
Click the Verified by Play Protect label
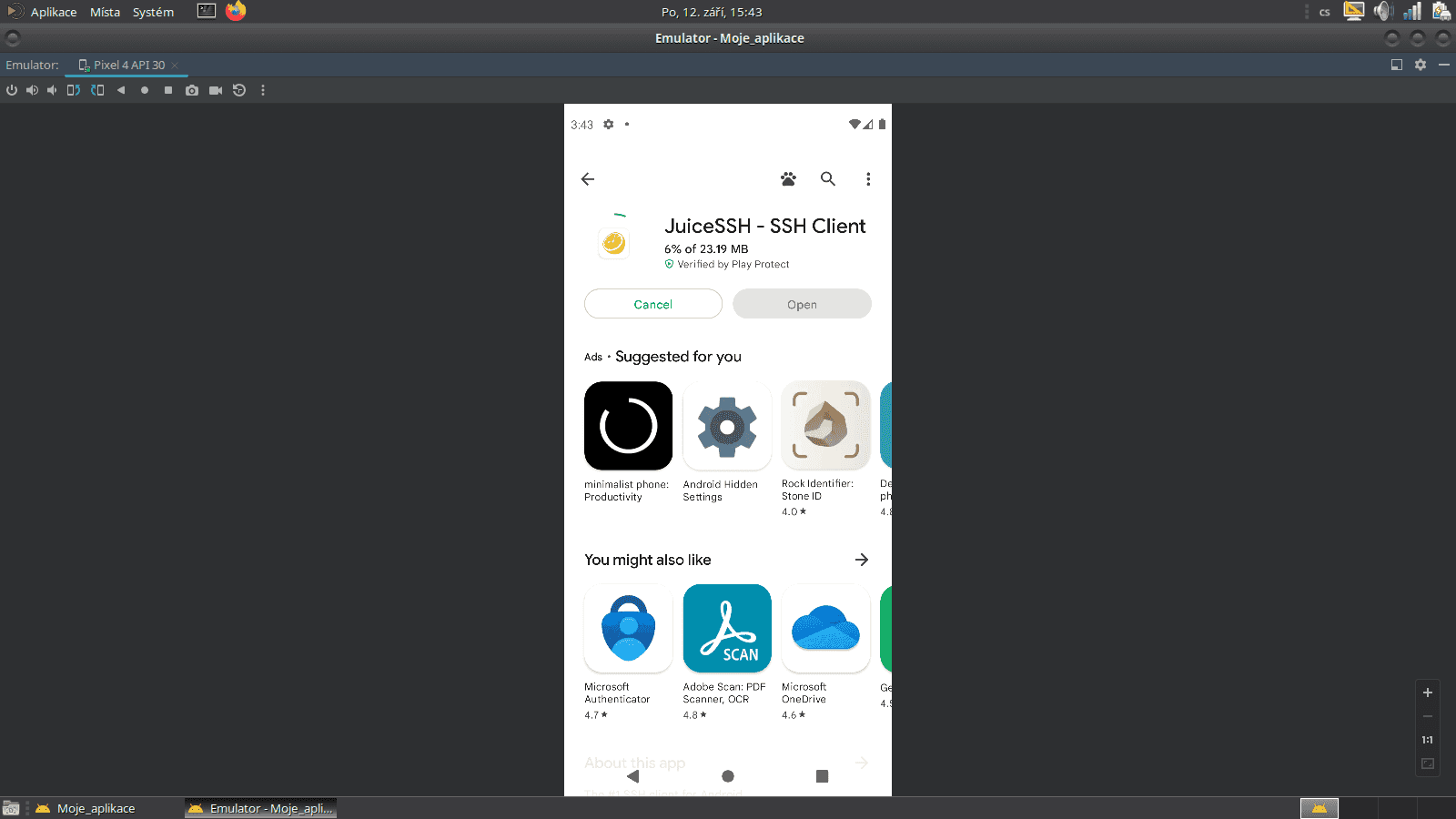(727, 264)
